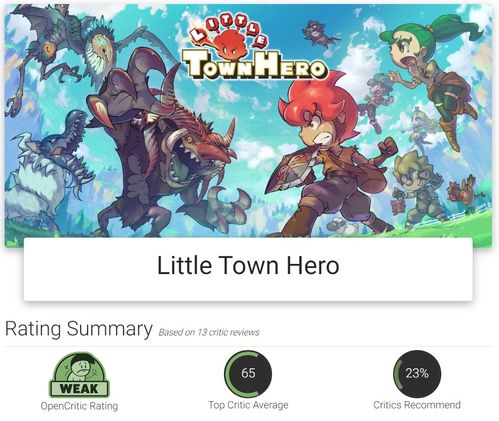Click the white title card panel
This screenshot has width=499, height=421.
[x=248, y=269]
